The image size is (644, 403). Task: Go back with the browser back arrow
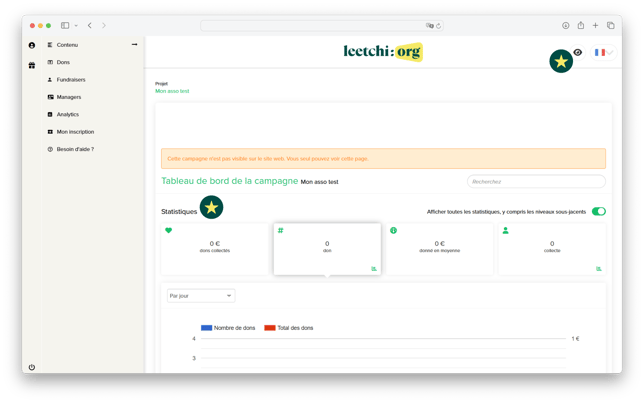click(90, 25)
